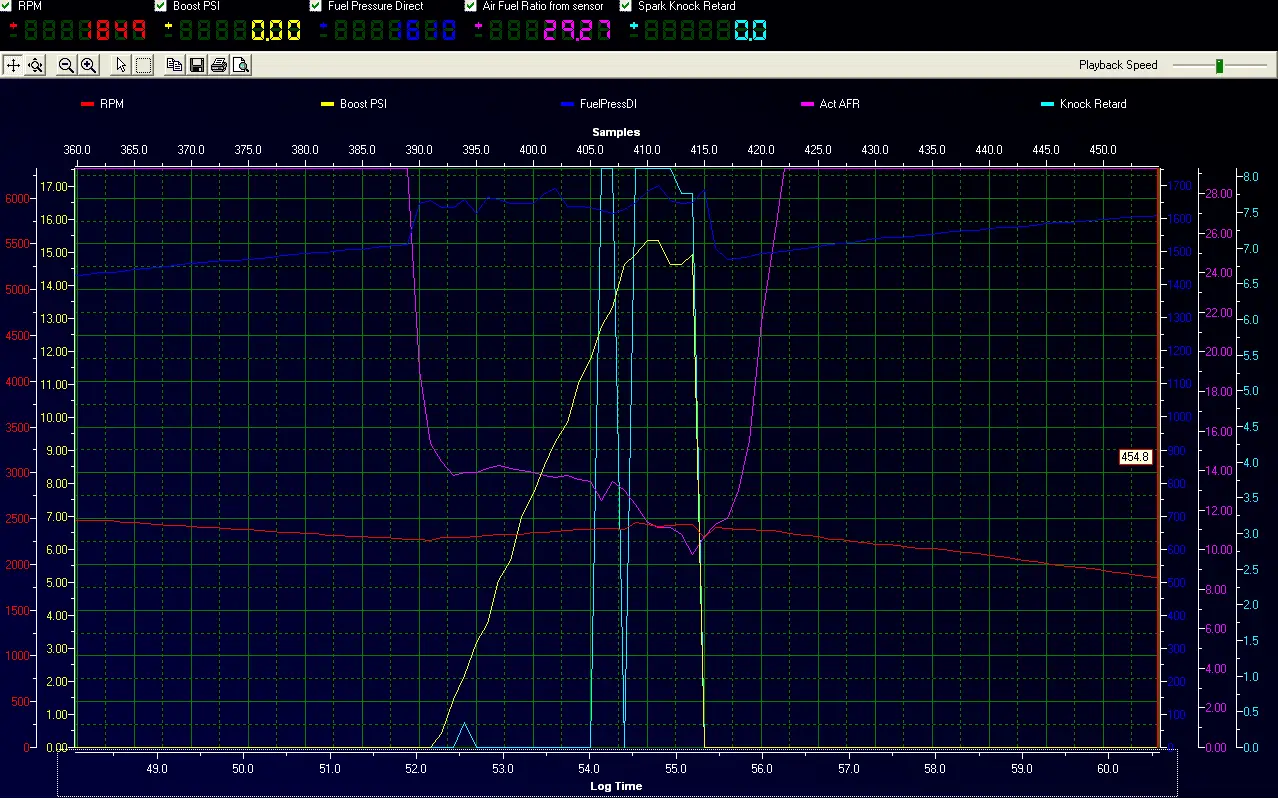This screenshot has width=1278, height=799.
Task: Toggle Air Fuel Ratio from sensor checkbox
Action: [x=471, y=6]
